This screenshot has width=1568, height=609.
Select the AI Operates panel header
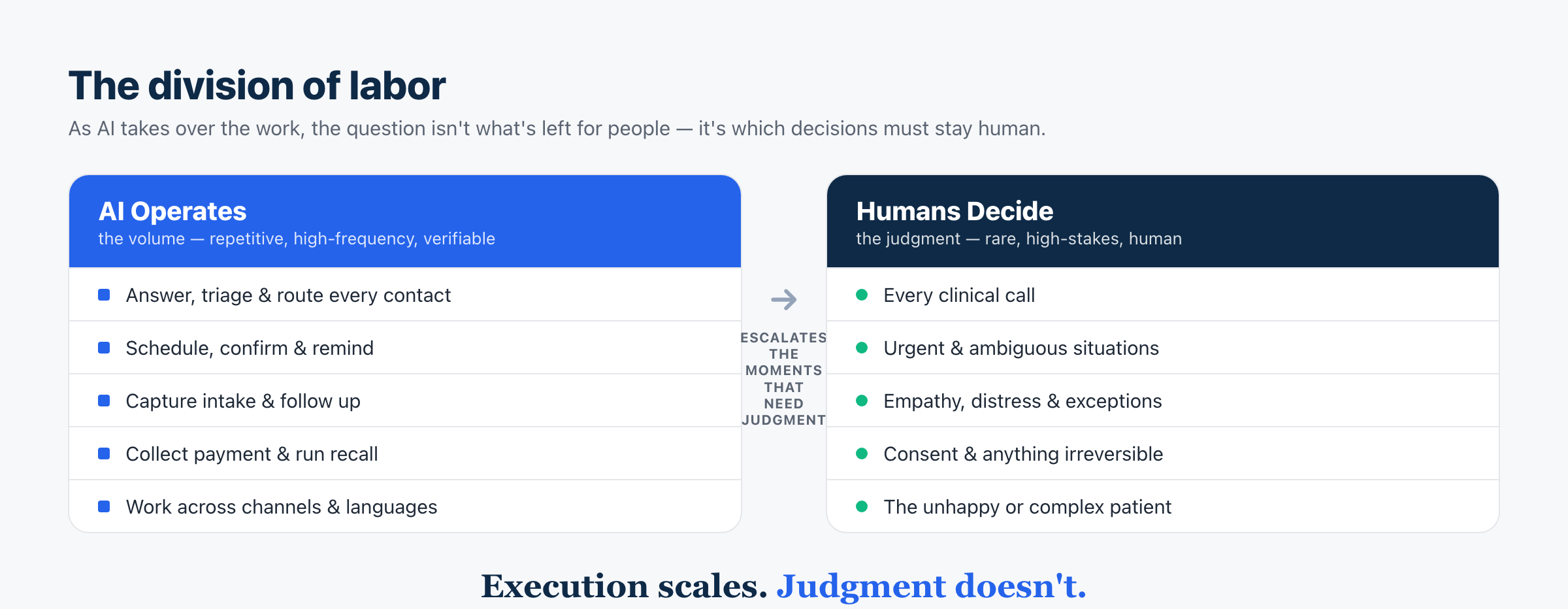(405, 222)
